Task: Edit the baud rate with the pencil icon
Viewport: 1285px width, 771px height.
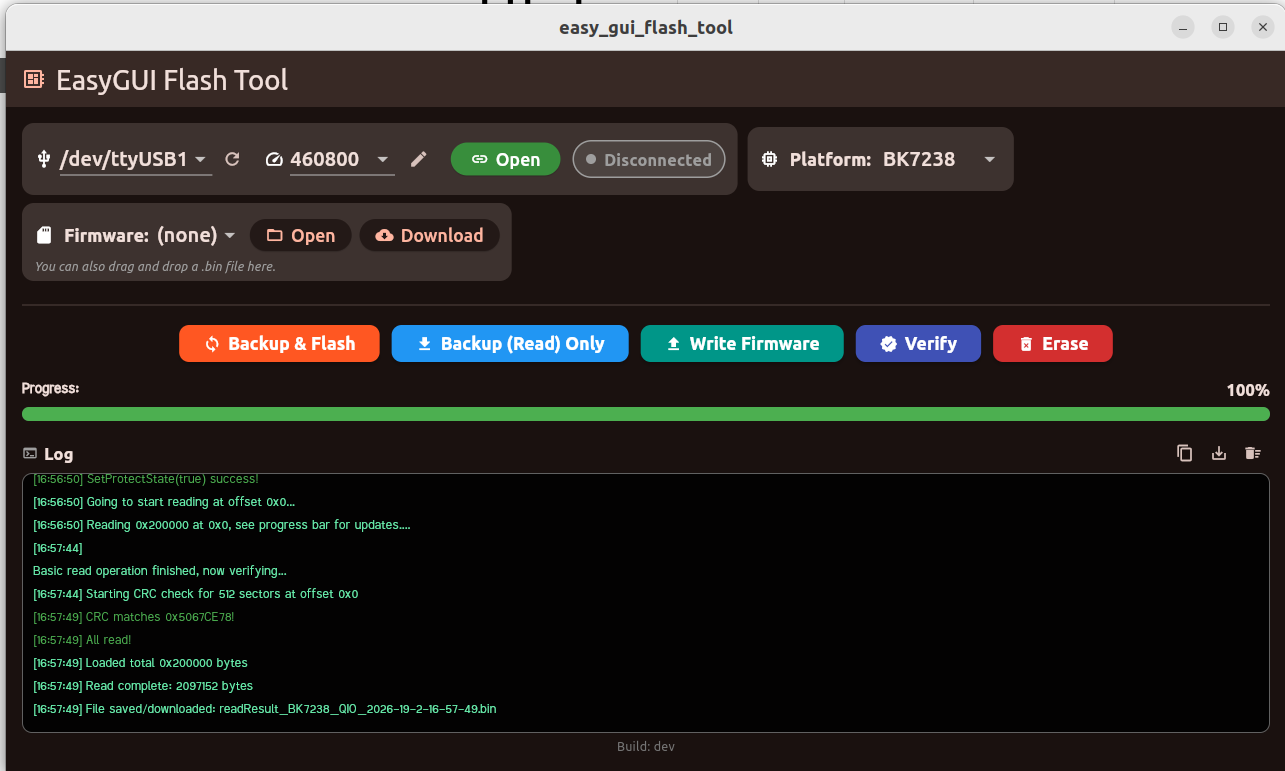Action: [419, 159]
